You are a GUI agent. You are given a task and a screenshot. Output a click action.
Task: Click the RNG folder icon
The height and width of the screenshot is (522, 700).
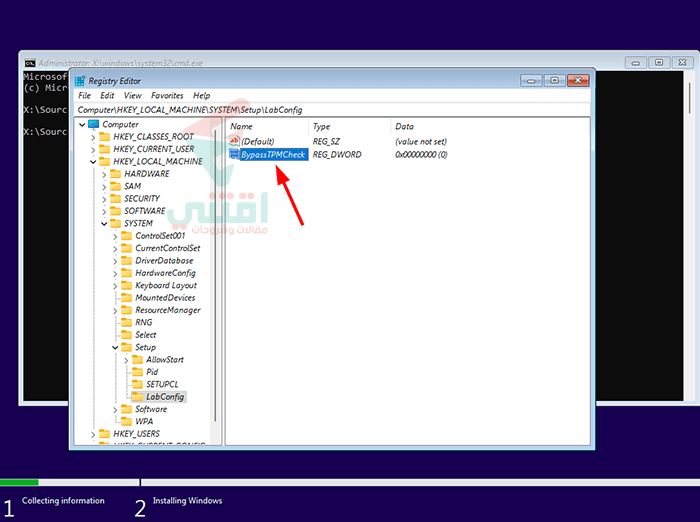click(x=127, y=322)
